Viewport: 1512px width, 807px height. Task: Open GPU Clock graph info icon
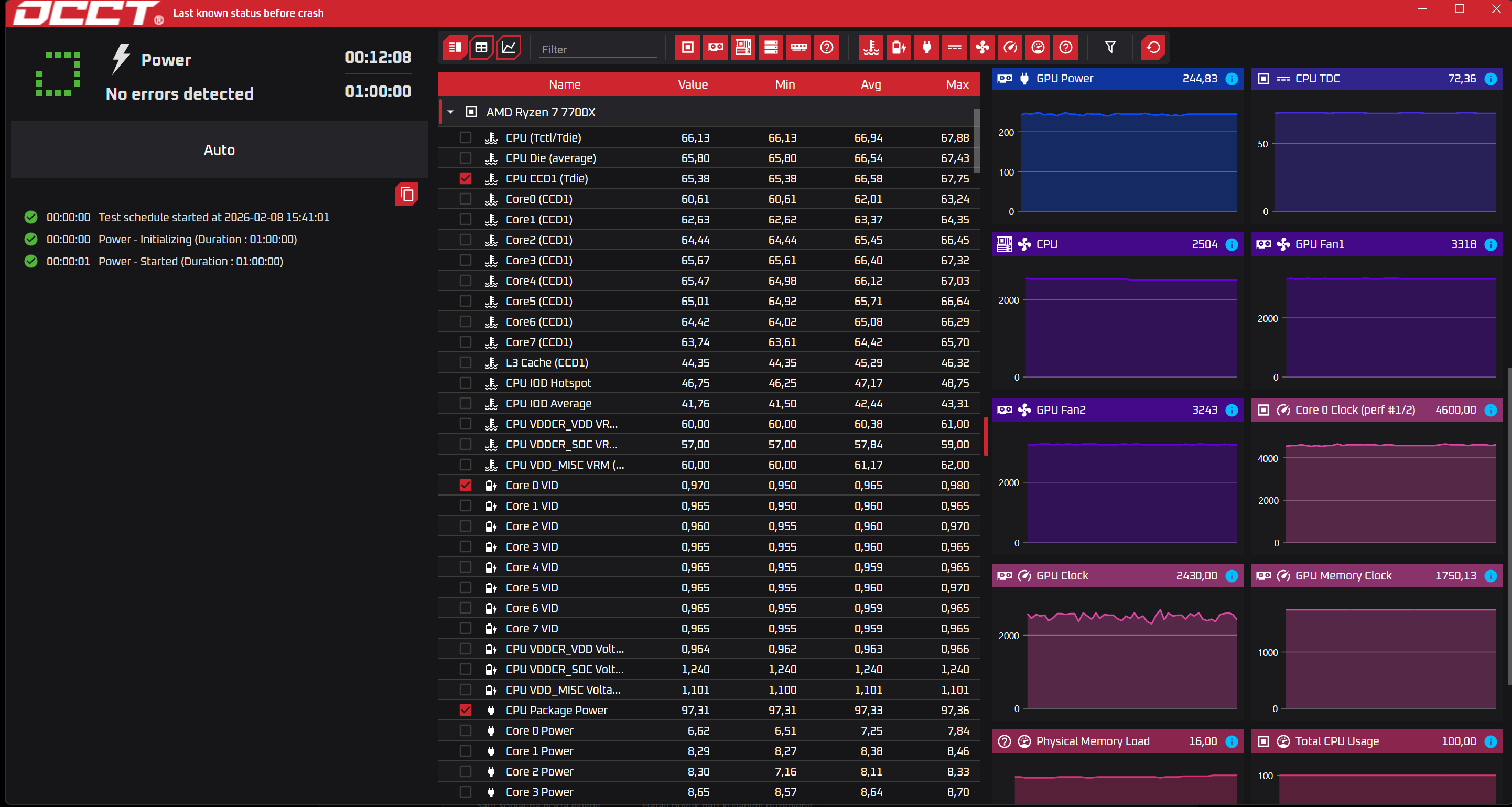[x=1232, y=576]
